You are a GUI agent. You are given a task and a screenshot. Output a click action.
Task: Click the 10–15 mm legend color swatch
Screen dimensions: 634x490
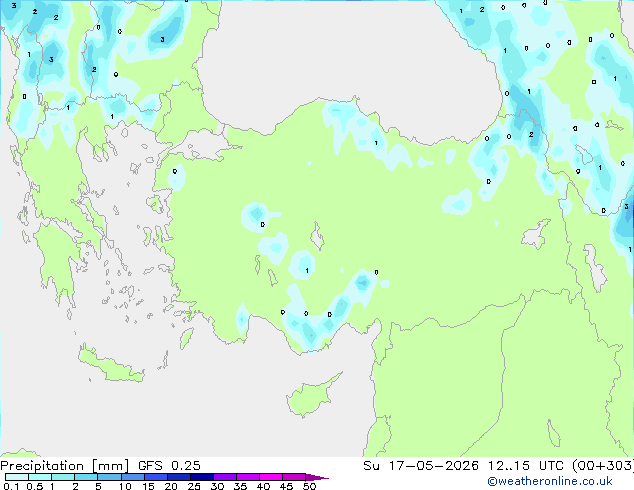[133, 477]
